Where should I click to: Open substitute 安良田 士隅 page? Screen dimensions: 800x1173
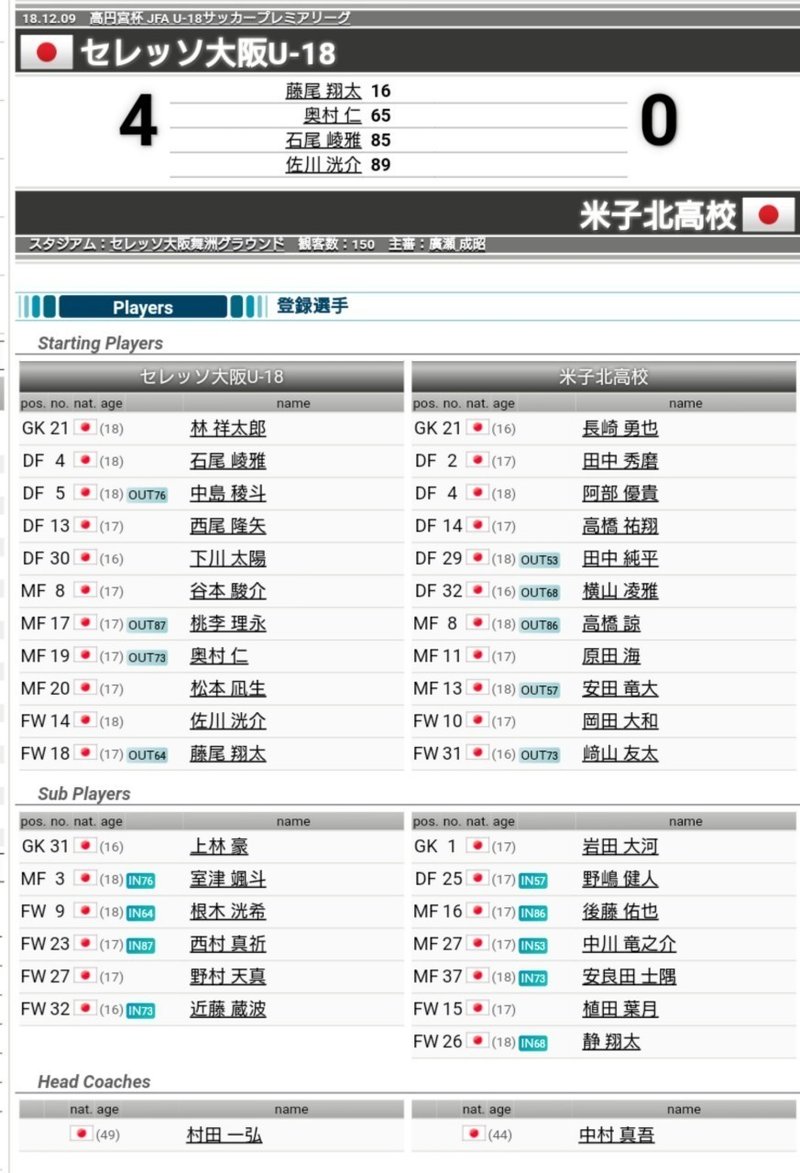[629, 977]
